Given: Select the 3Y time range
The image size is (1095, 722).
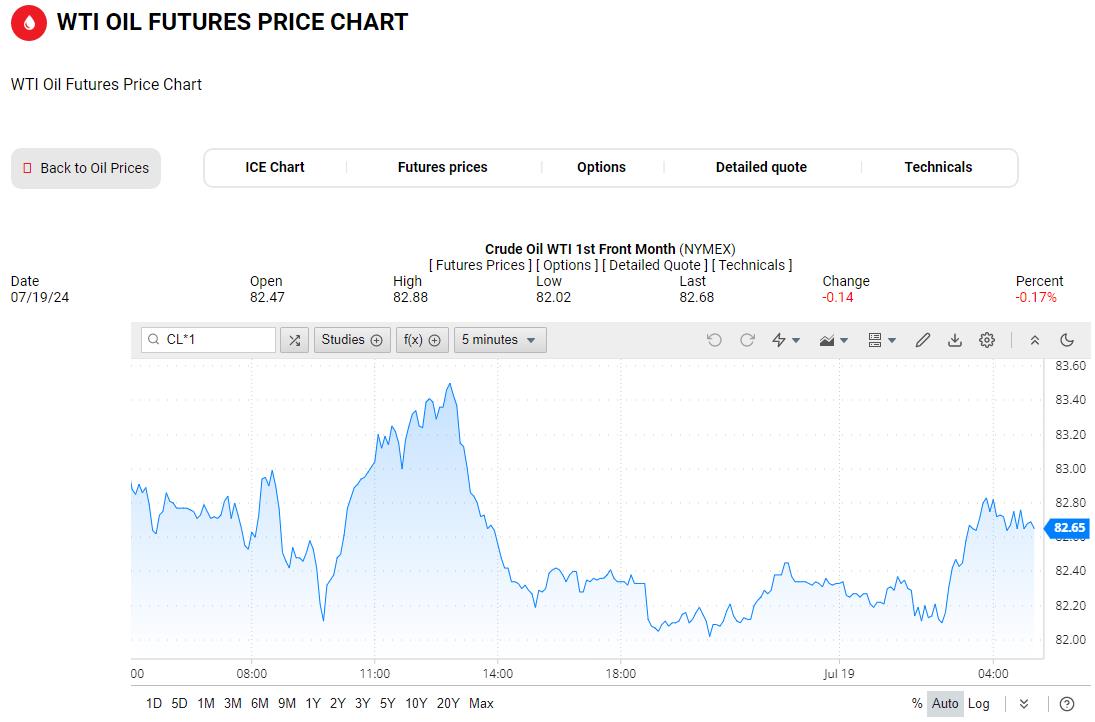Looking at the screenshot, I should click(362, 704).
